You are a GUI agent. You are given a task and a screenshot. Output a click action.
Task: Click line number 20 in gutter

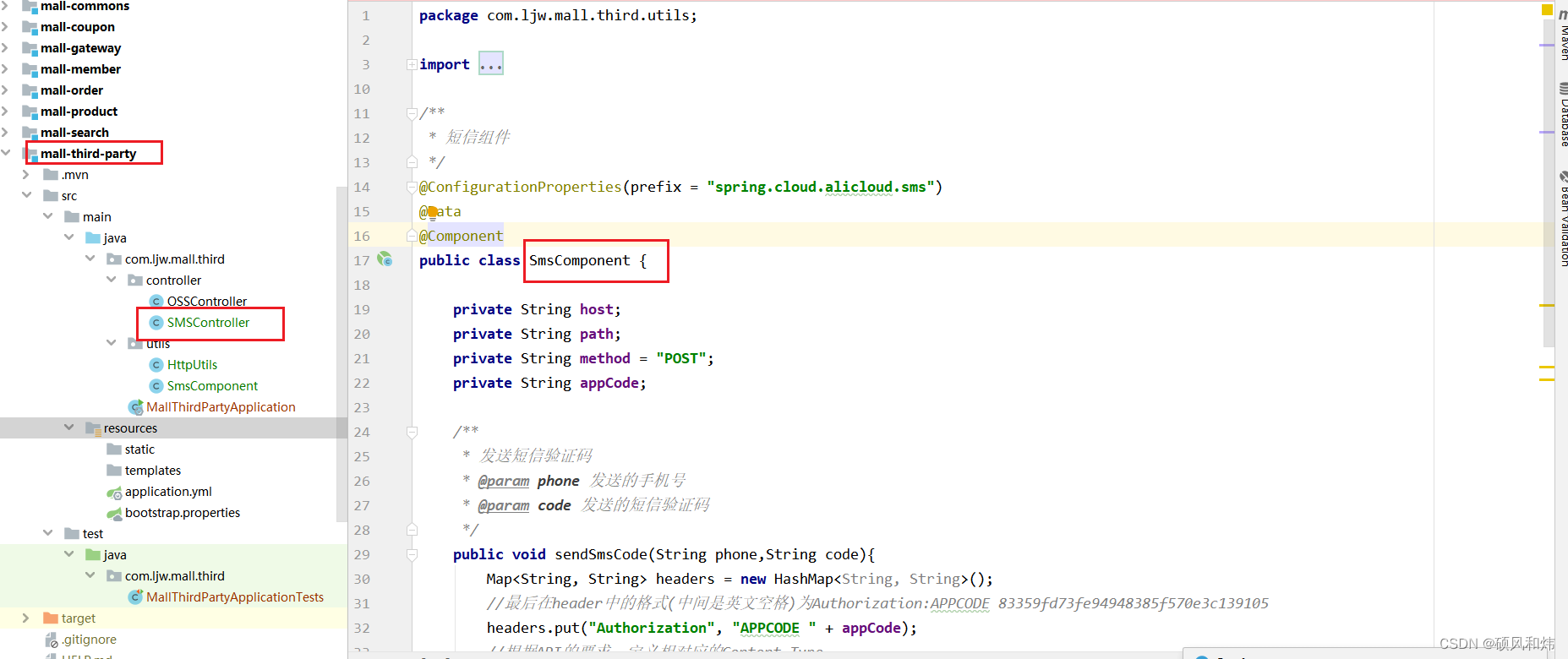click(x=362, y=334)
